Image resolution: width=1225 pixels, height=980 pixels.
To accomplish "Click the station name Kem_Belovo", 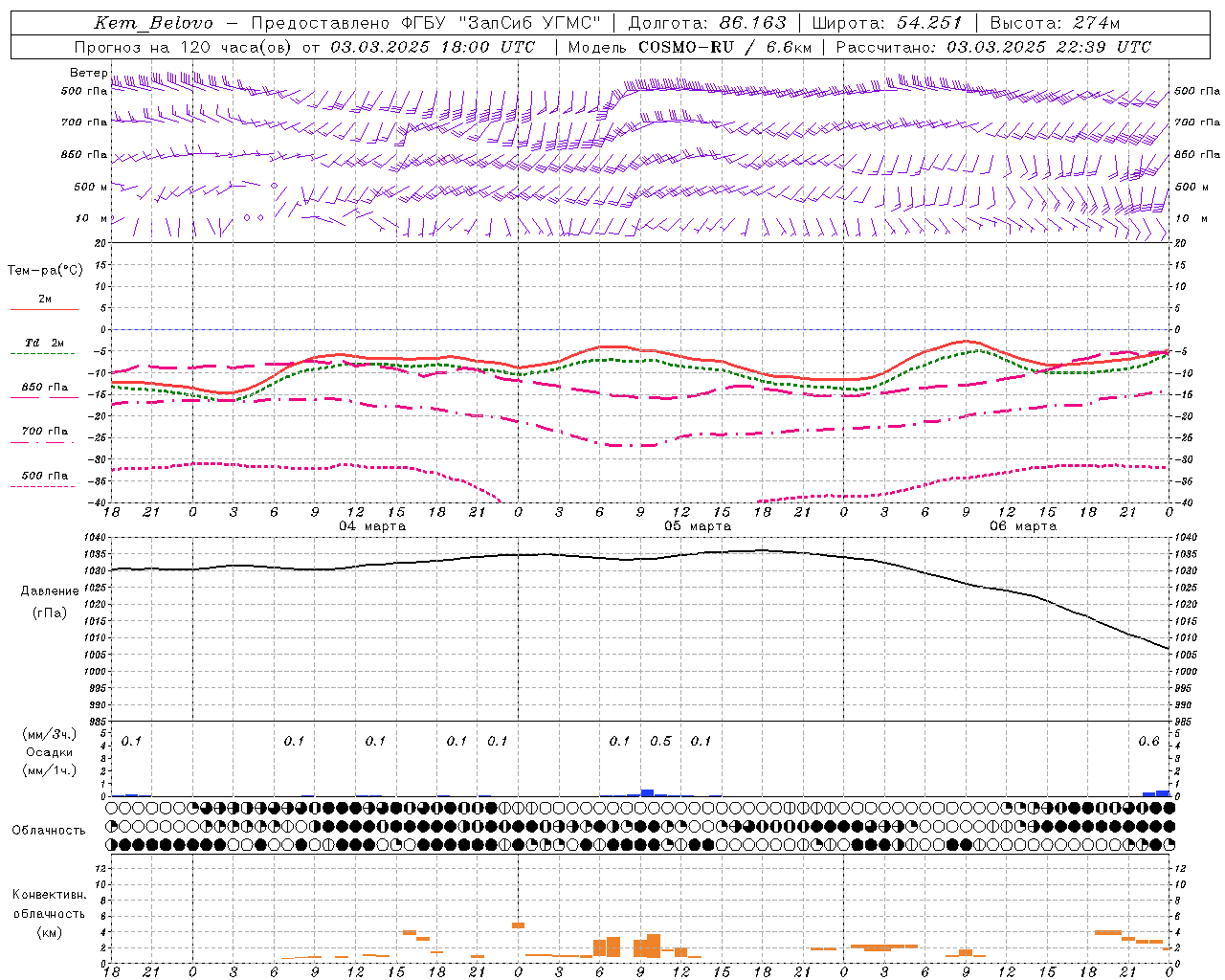I will coord(153,23).
